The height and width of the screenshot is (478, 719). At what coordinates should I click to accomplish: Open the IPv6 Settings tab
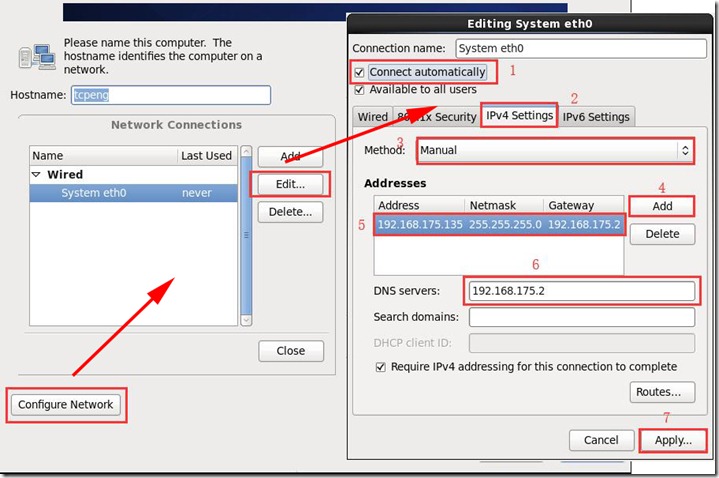pyautogui.click(x=596, y=117)
